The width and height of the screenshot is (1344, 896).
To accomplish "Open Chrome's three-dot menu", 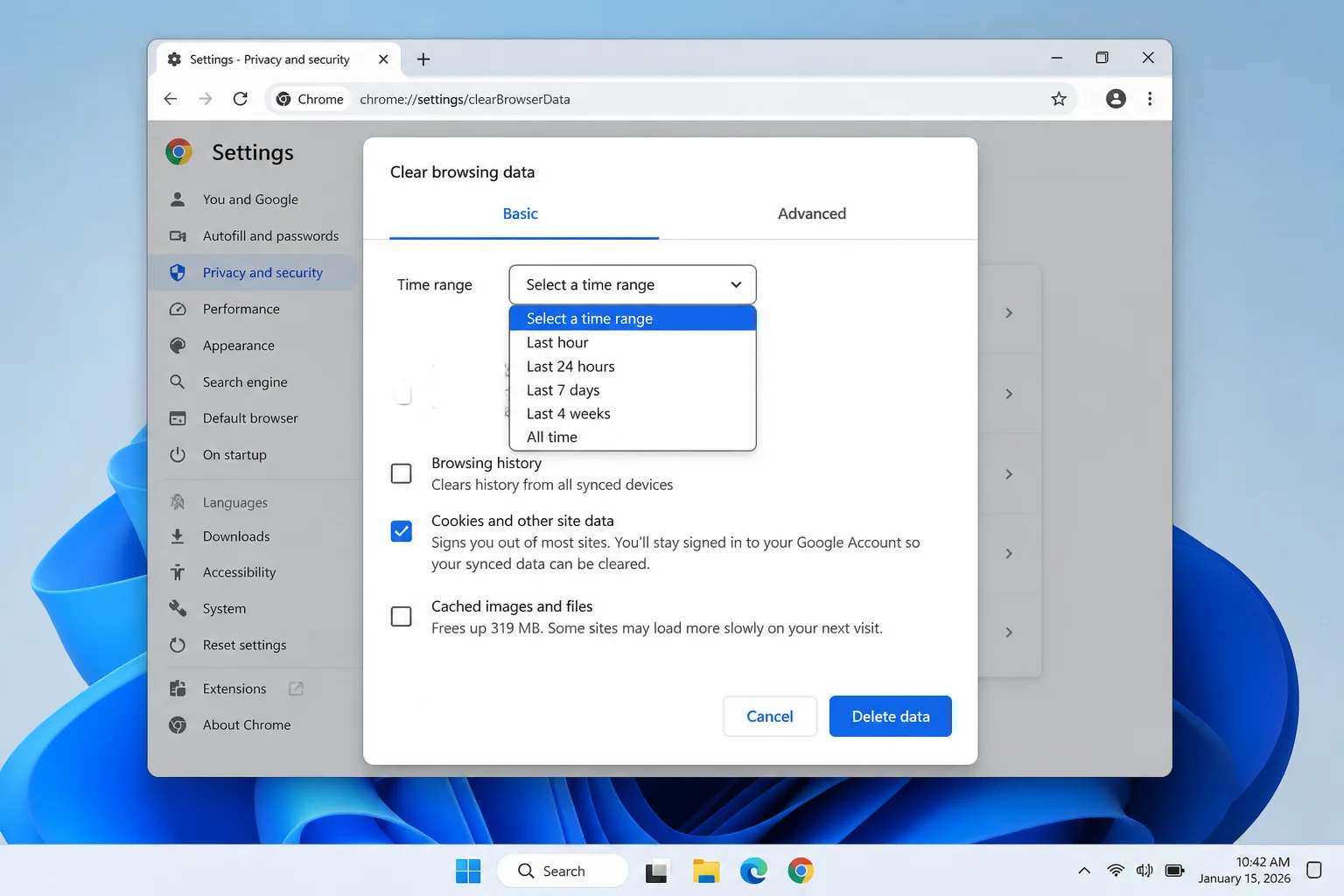I will tap(1150, 99).
